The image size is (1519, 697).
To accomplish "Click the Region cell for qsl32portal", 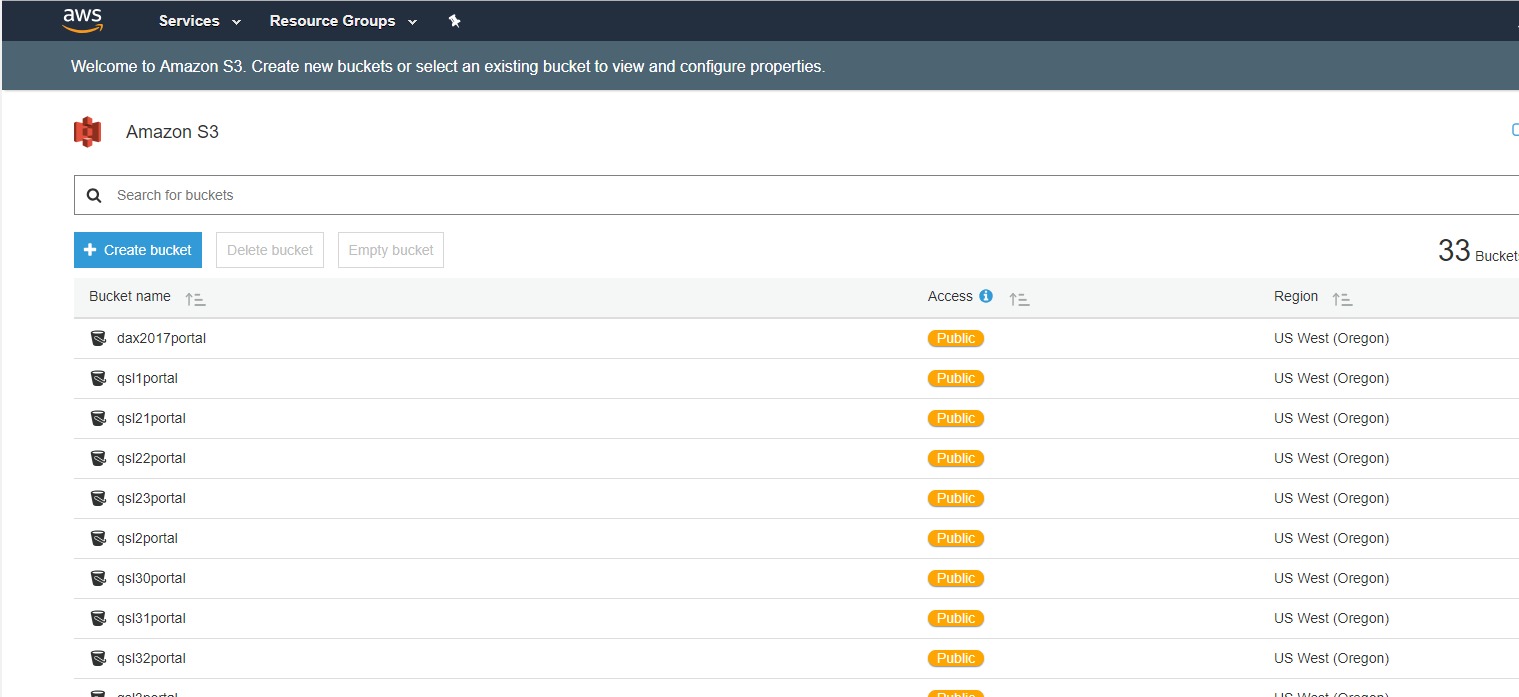I will (1331, 658).
